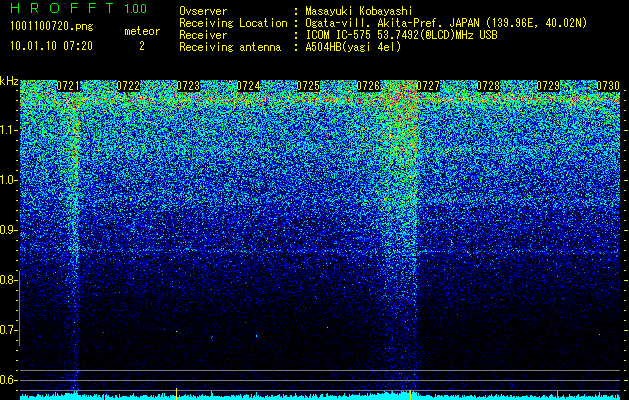Click the Receiver field label
The height and width of the screenshot is (400, 629).
click(x=203, y=35)
